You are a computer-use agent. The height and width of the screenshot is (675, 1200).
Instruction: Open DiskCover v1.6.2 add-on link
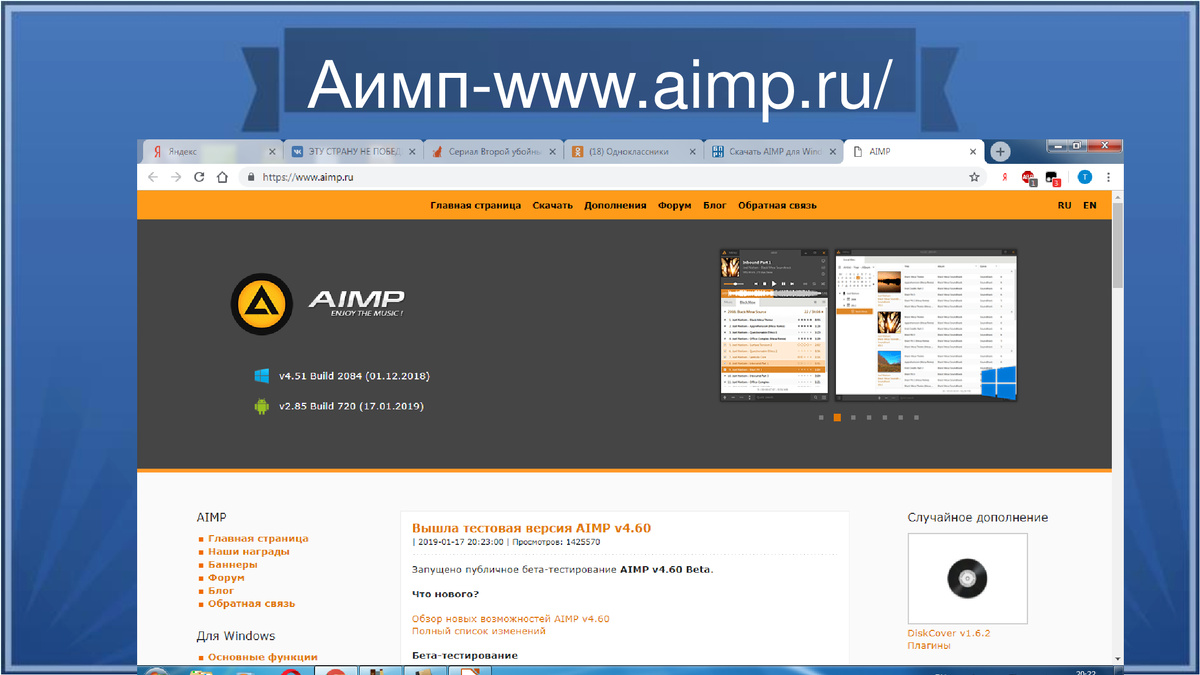pos(949,633)
